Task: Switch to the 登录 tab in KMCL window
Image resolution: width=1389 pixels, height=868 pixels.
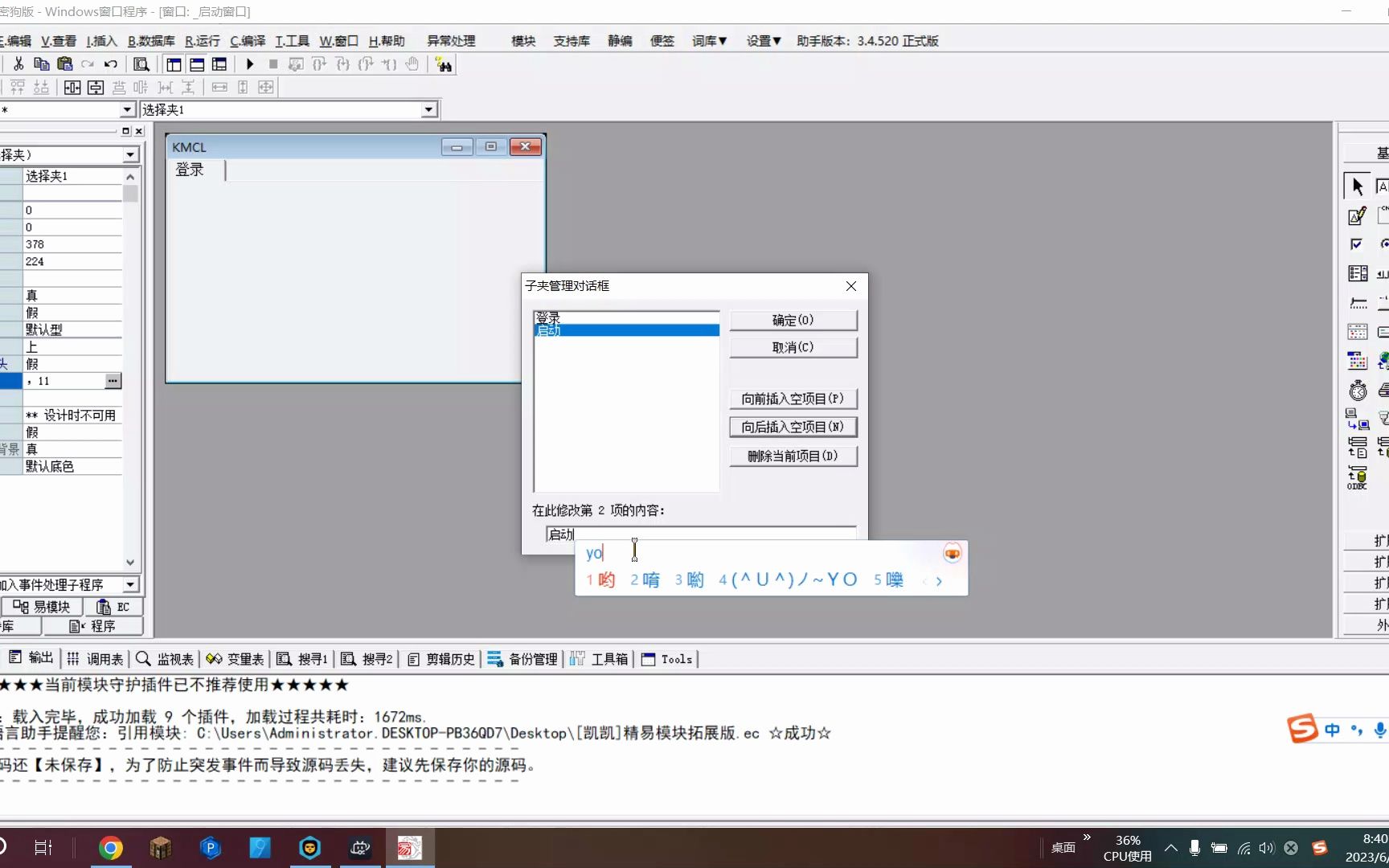Action: (x=190, y=170)
